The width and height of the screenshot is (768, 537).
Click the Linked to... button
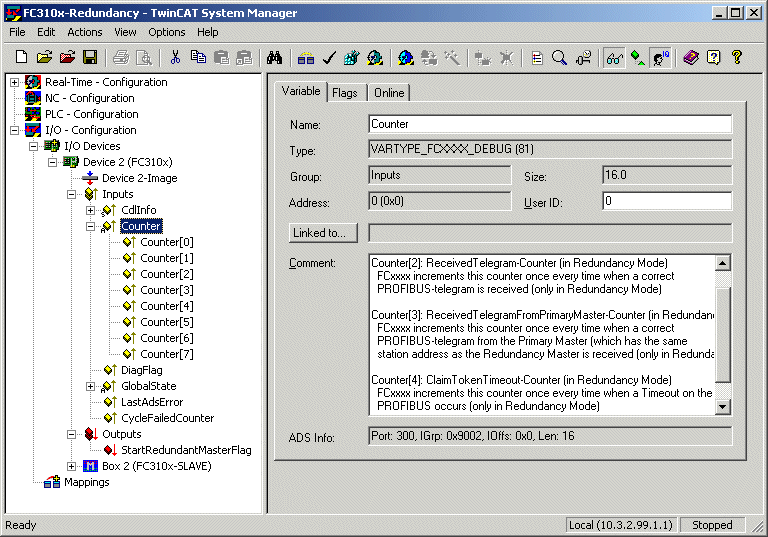(x=323, y=233)
